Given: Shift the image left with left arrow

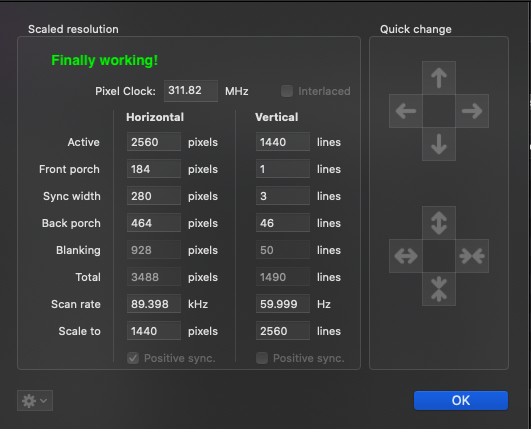Looking at the screenshot, I should [x=406, y=111].
